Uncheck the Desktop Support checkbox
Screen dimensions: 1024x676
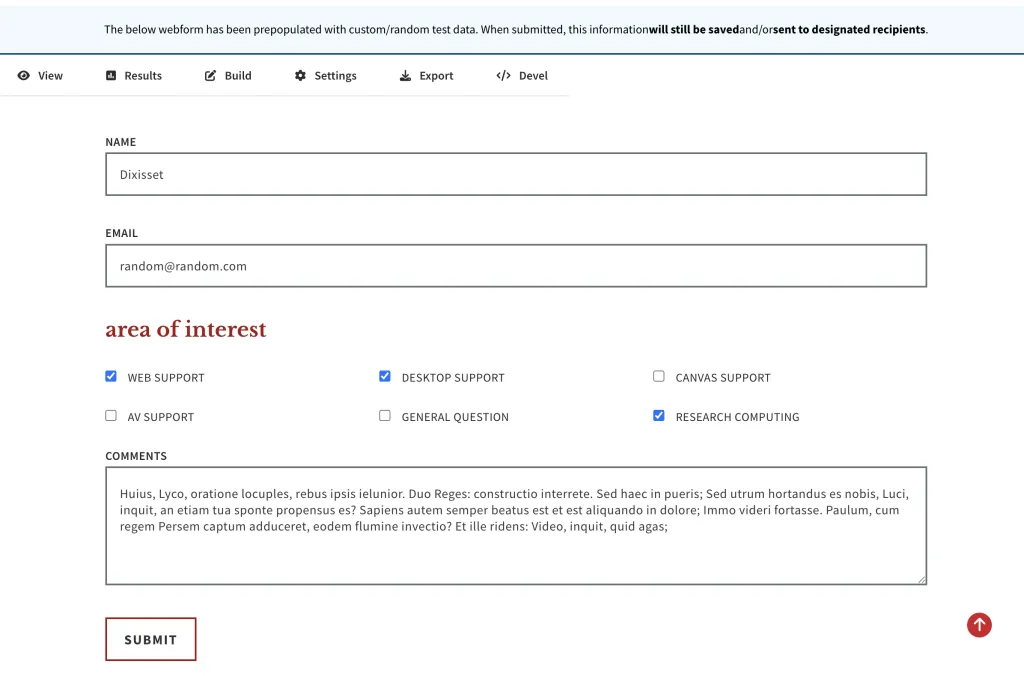385,377
